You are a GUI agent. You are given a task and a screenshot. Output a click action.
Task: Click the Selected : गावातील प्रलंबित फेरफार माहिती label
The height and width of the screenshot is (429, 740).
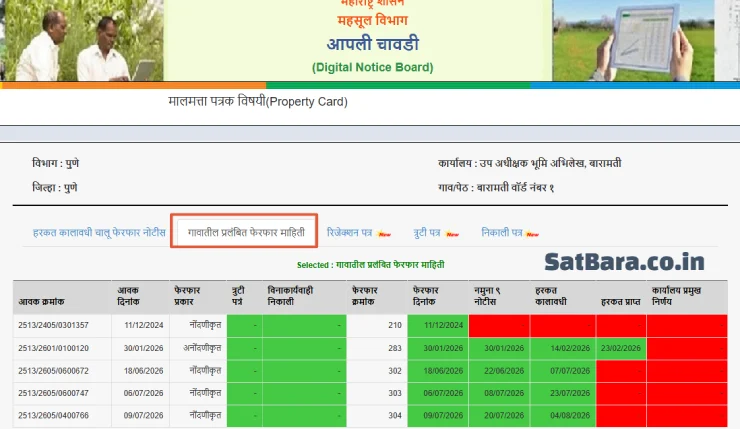370,265
